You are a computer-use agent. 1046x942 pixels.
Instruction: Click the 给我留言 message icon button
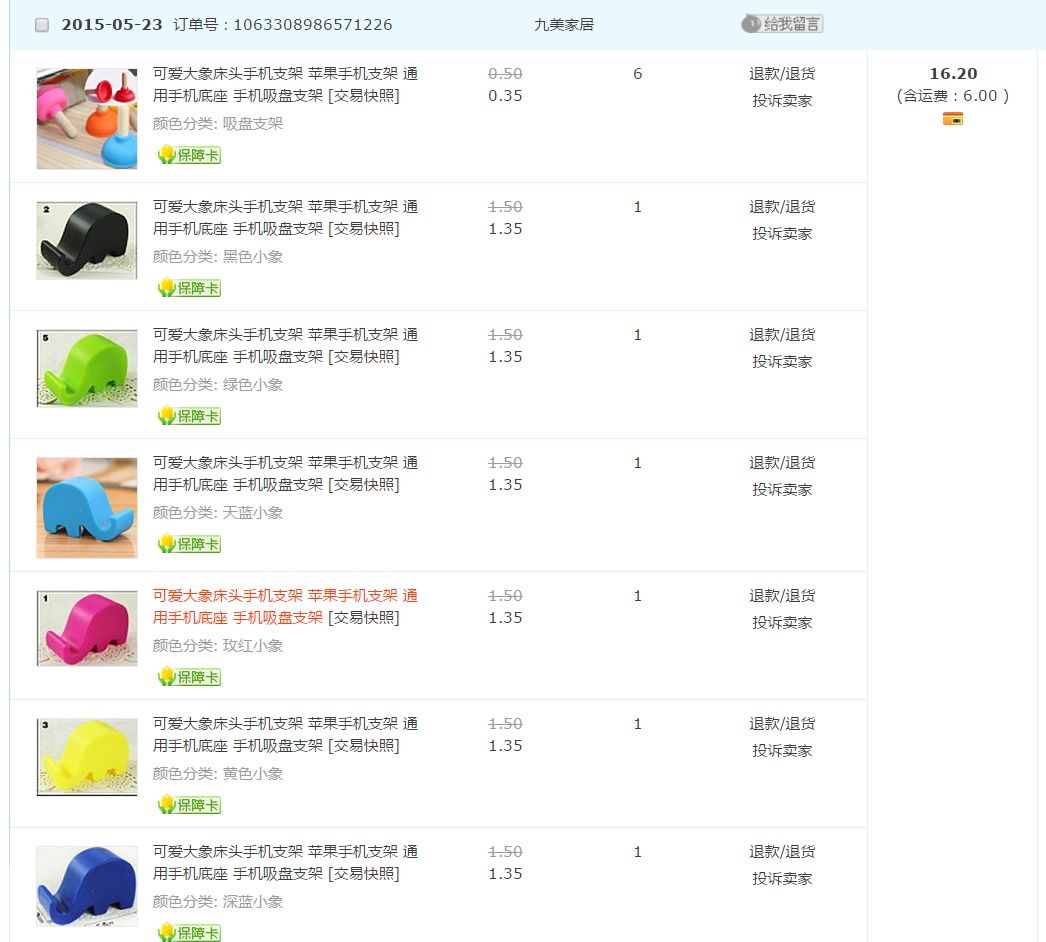pyautogui.click(x=782, y=24)
